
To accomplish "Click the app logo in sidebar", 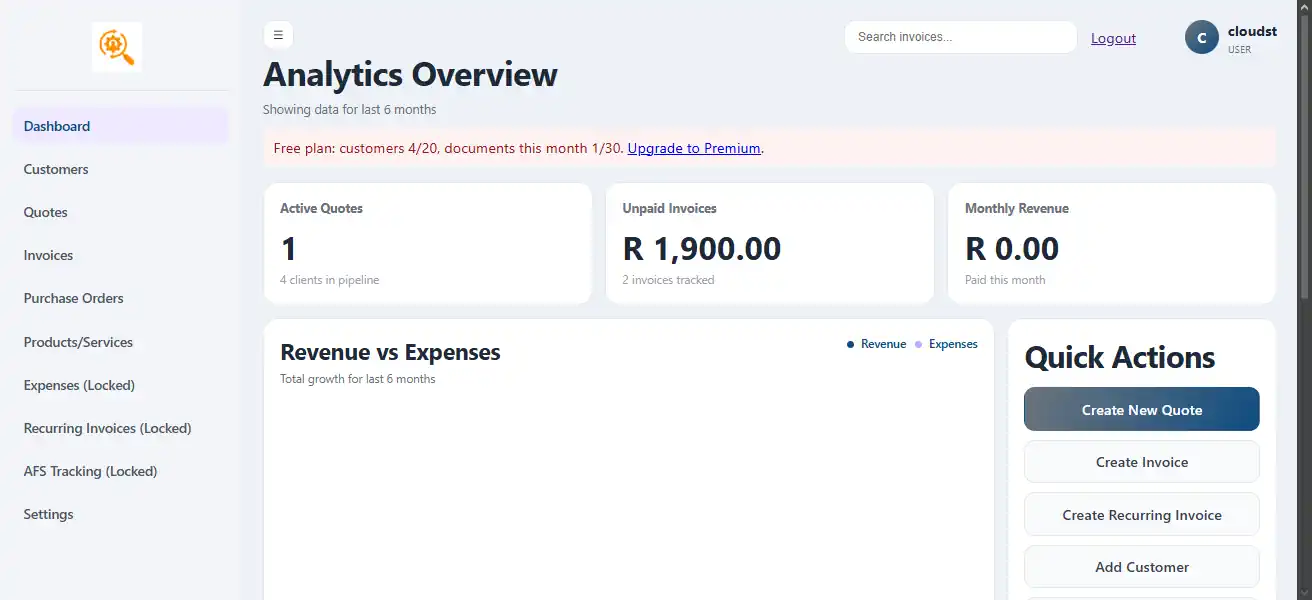I will (x=116, y=48).
